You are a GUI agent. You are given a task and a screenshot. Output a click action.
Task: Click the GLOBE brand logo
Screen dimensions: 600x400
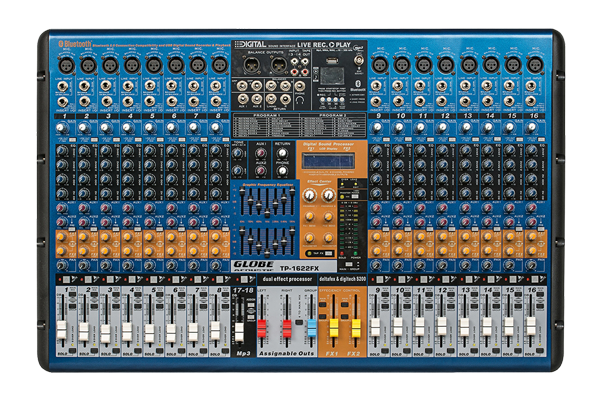pyautogui.click(x=253, y=264)
